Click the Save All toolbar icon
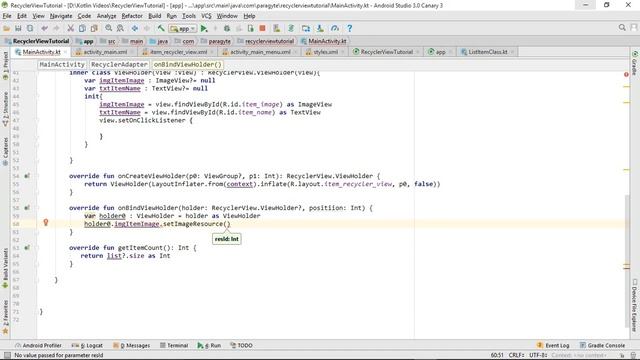Image resolution: width=640 pixels, height=360 pixels. tap(18, 28)
